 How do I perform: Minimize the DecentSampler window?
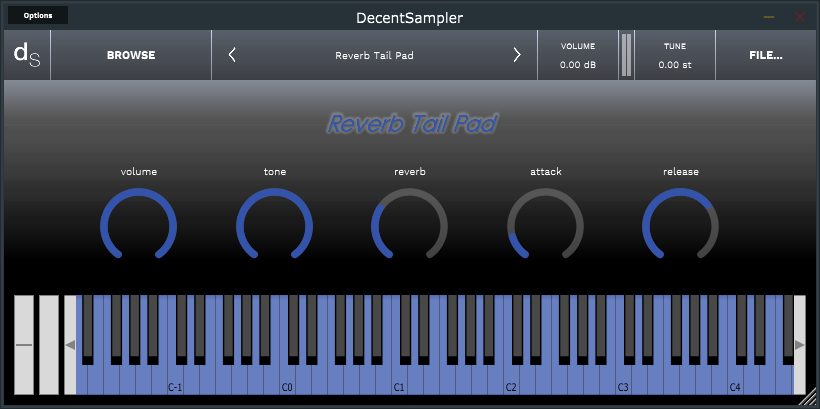769,17
